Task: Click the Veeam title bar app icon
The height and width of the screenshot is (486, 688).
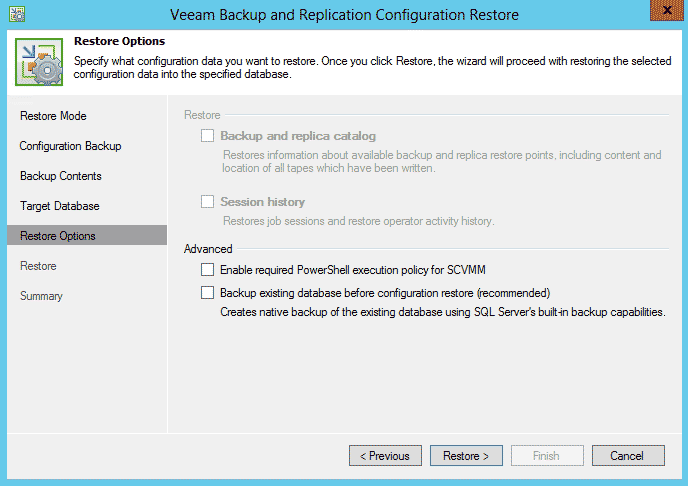Action: (x=17, y=14)
